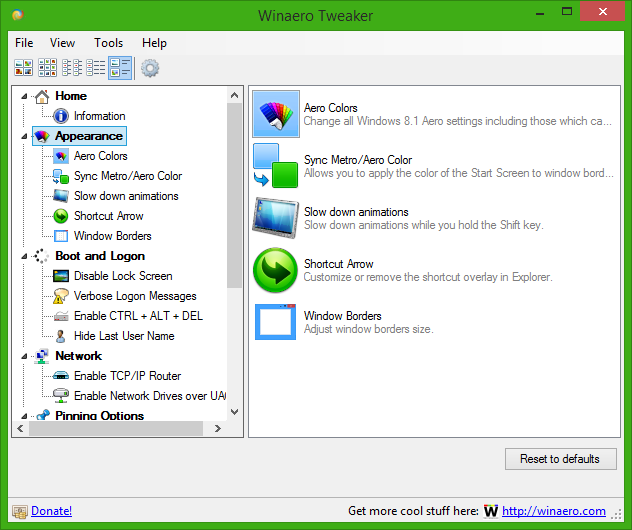Click large Slow down animations monitor icon

click(276, 218)
